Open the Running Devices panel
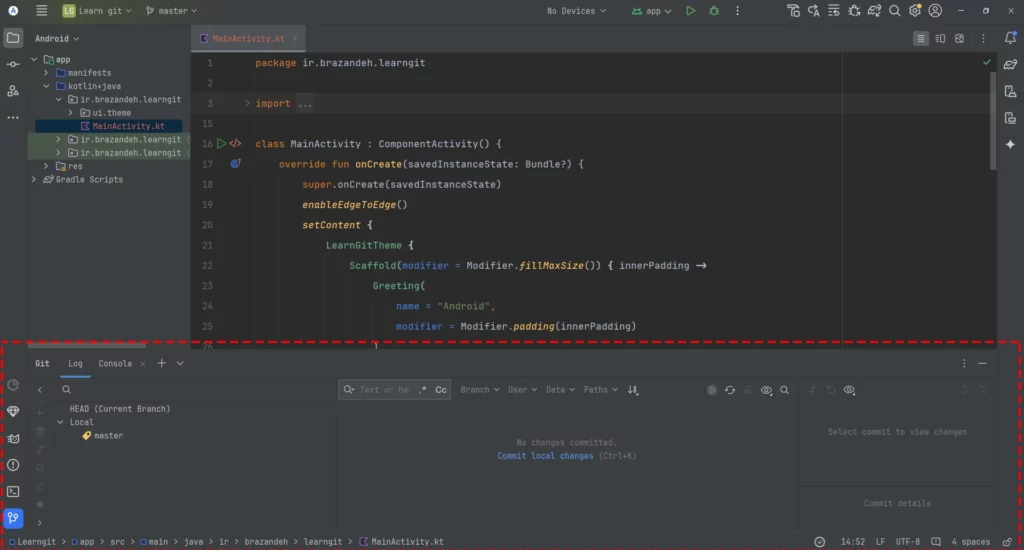The image size is (1024, 550). (x=1010, y=118)
